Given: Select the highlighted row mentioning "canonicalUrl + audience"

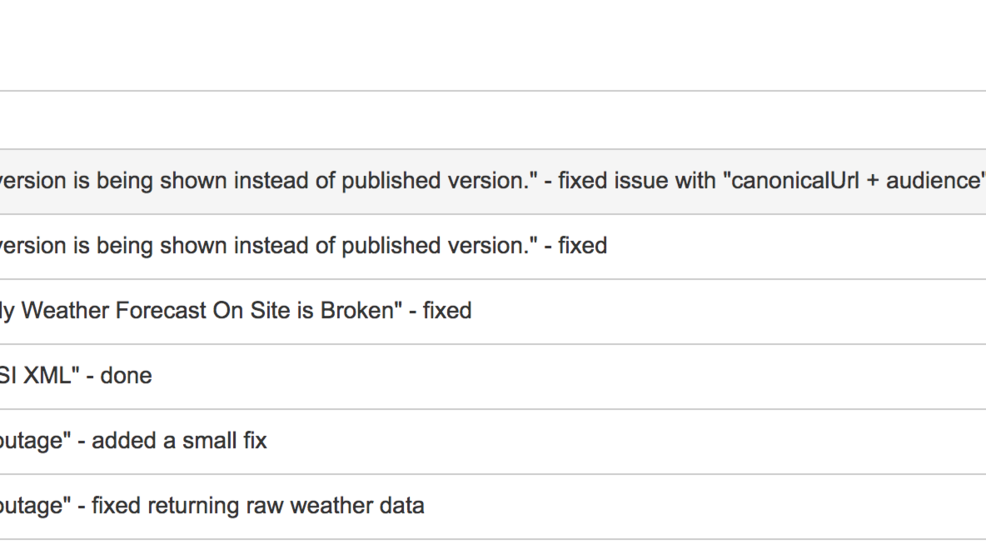Looking at the screenshot, I should tap(493, 182).
